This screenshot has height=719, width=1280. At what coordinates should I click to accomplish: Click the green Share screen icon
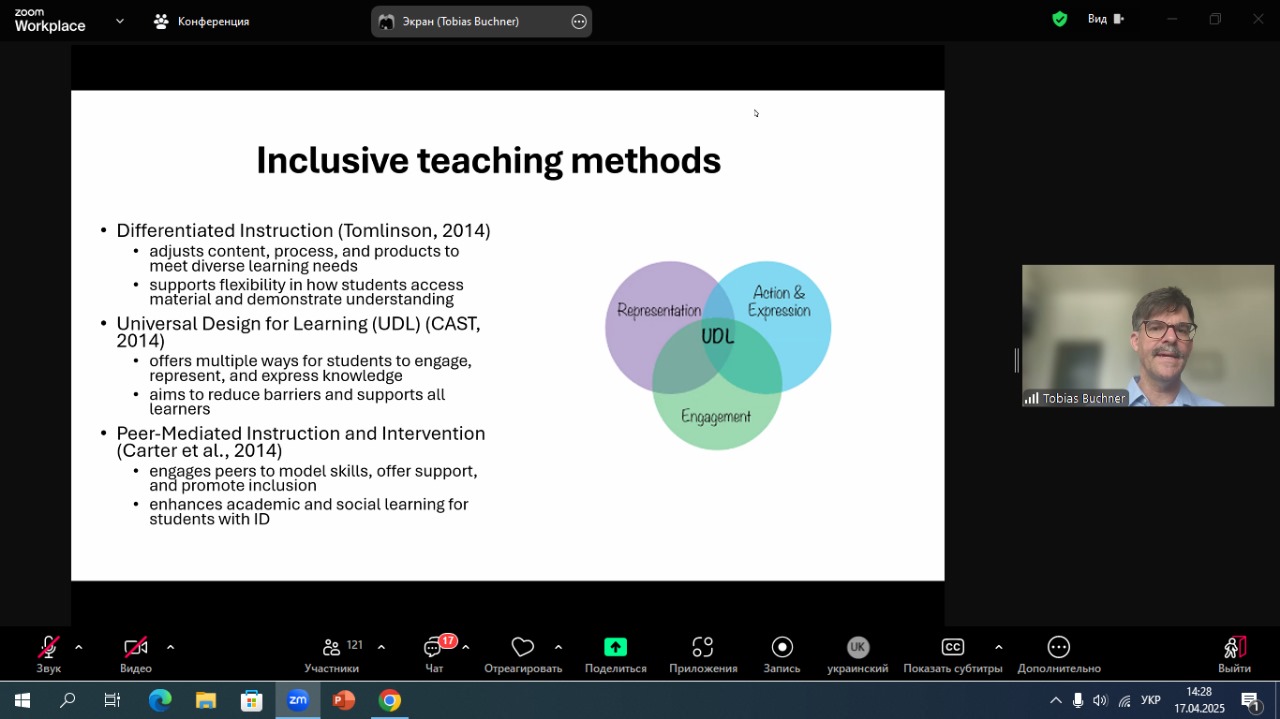point(615,648)
